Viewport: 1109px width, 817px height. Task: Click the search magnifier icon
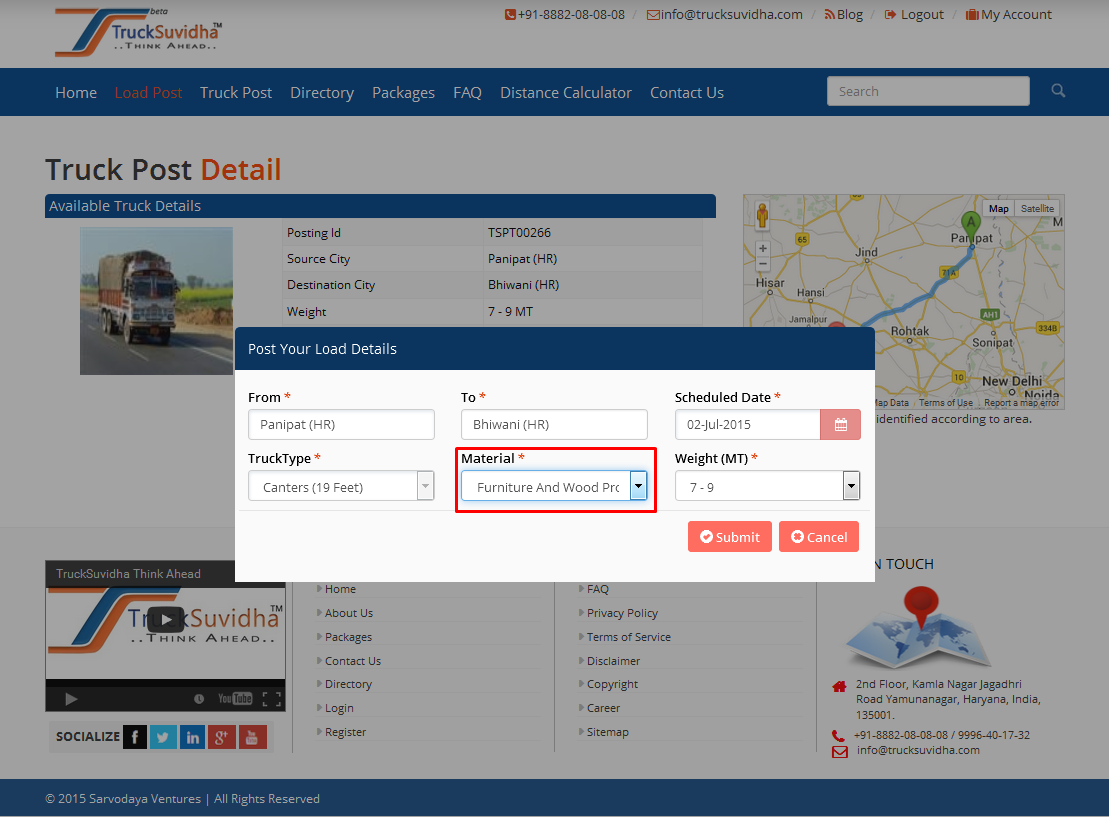pos(1058,91)
